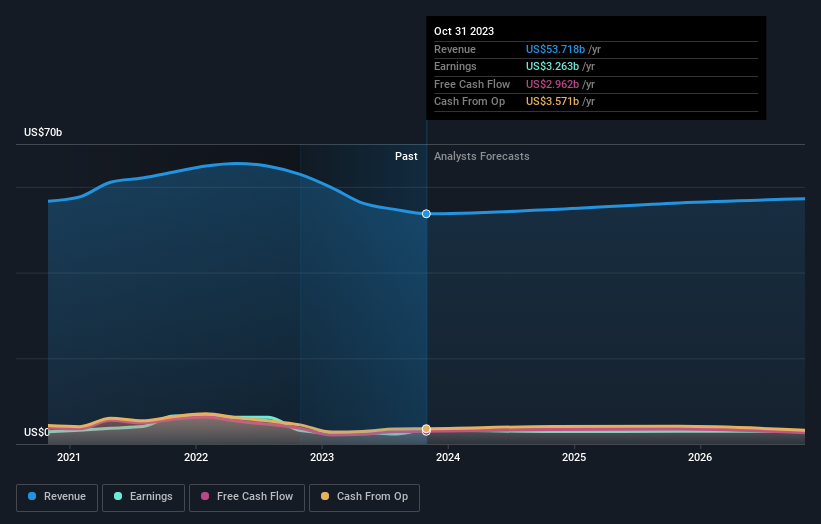Toggle the Earnings legend button
821x524 pixels.
tap(143, 497)
